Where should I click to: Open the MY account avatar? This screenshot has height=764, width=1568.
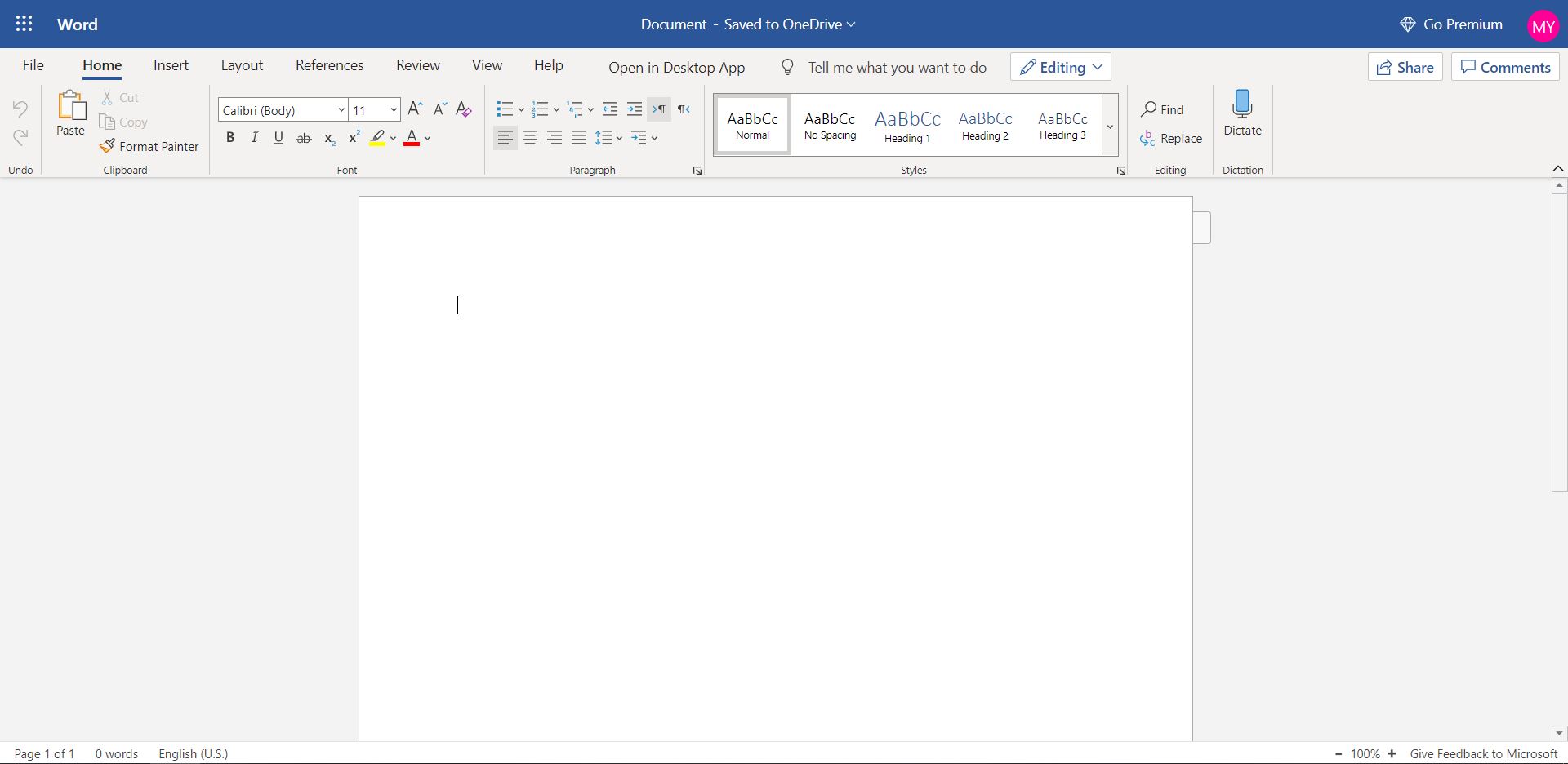(1543, 26)
